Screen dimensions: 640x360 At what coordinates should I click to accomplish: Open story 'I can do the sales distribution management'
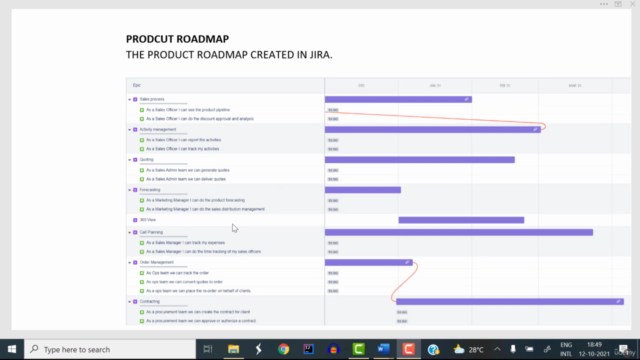coord(205,209)
